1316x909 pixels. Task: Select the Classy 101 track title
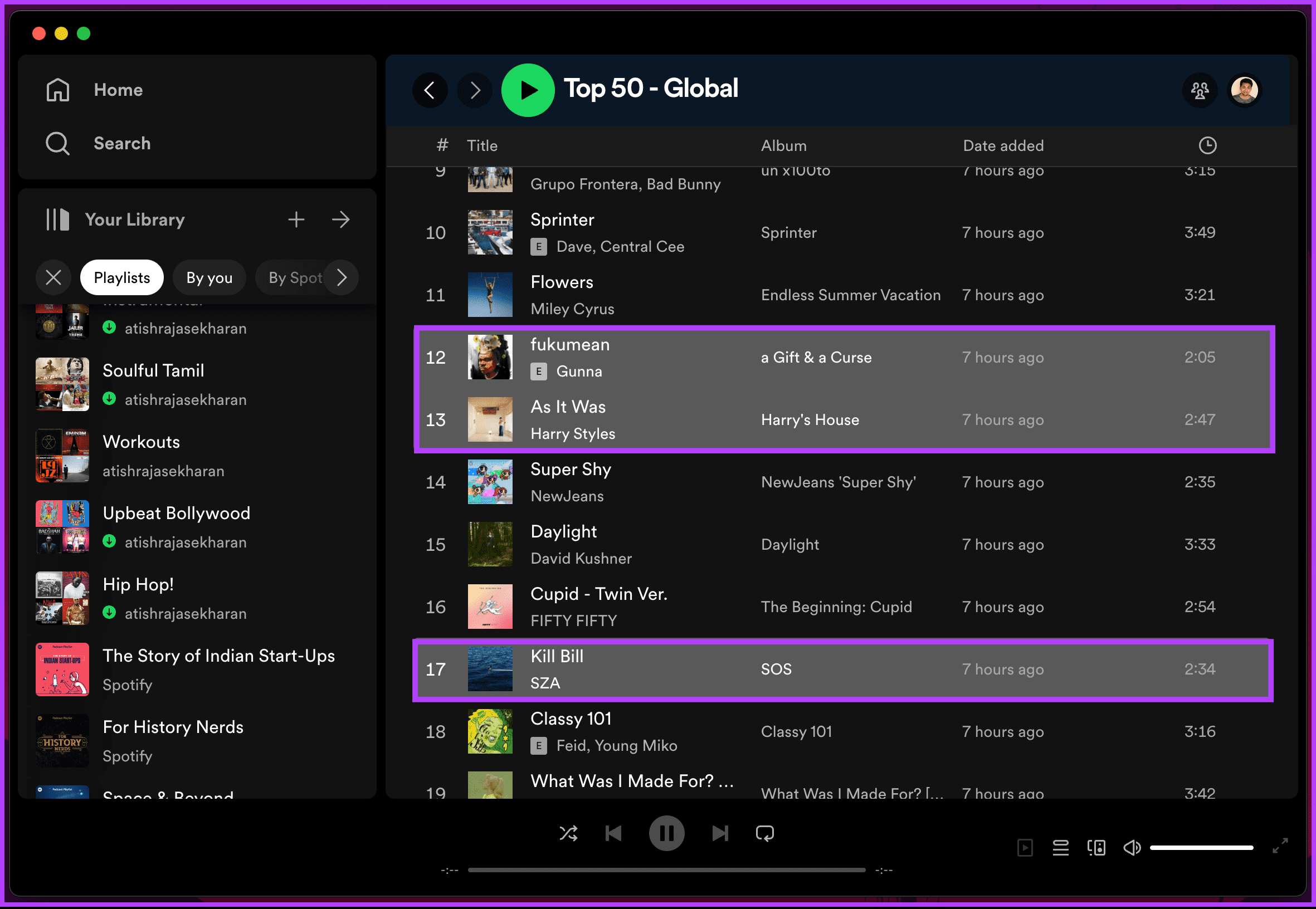(571, 719)
